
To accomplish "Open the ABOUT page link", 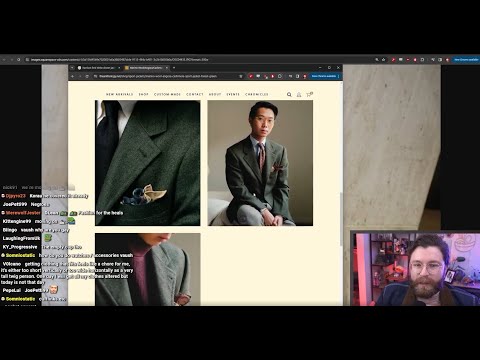I will pyautogui.click(x=215, y=95).
